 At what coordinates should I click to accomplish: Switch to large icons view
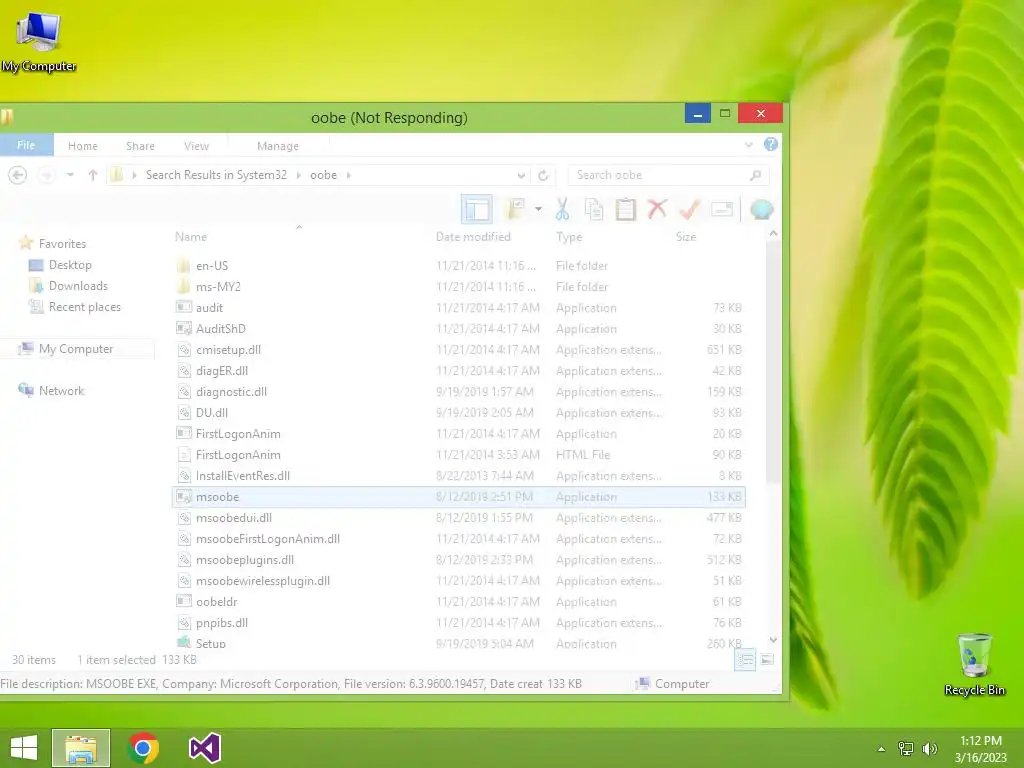point(767,660)
